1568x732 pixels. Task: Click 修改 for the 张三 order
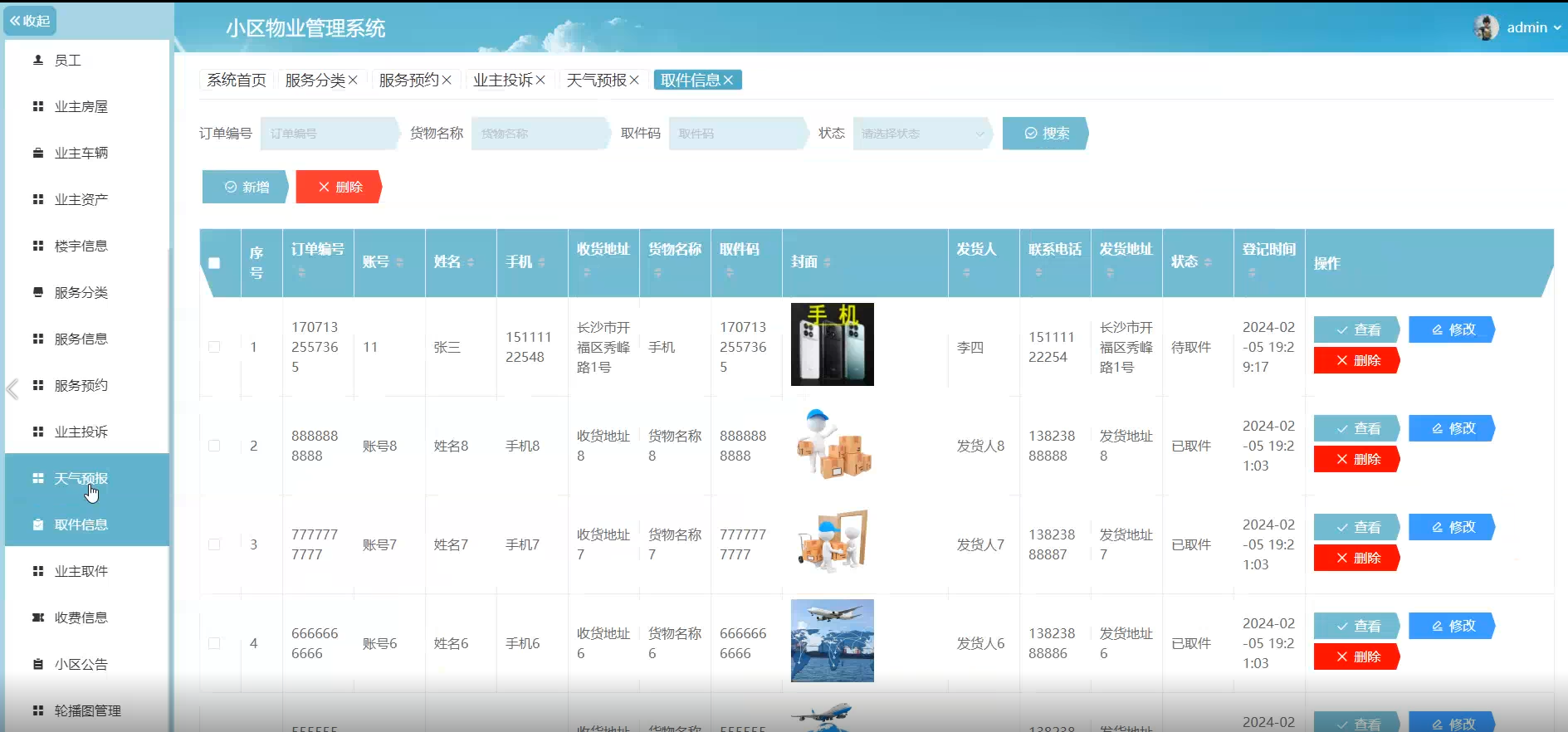click(x=1452, y=329)
